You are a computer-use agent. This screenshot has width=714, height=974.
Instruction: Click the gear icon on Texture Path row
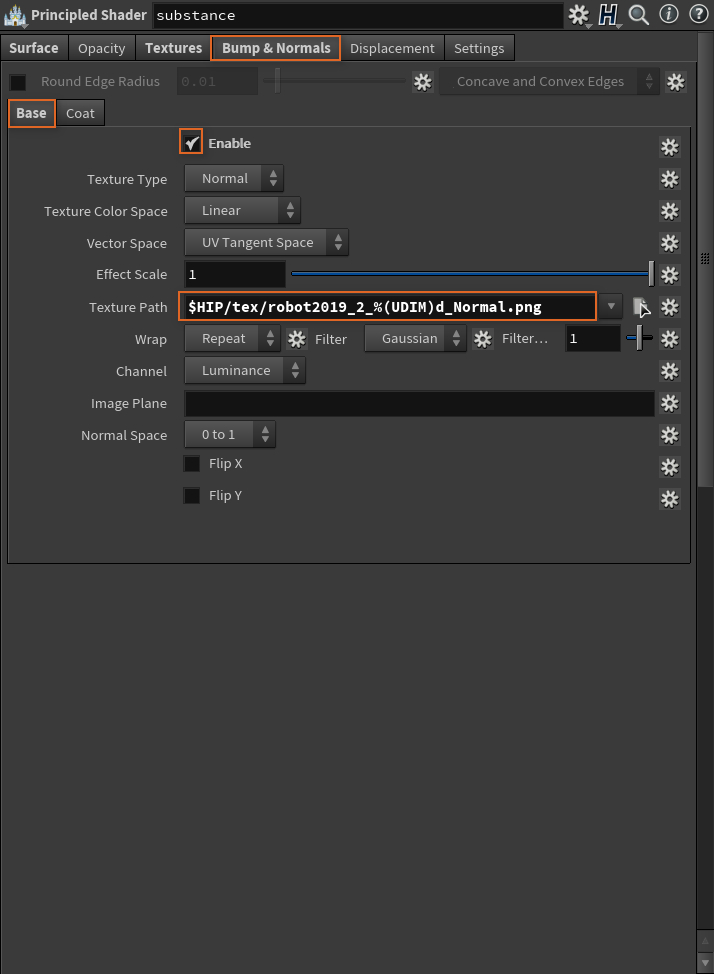click(x=669, y=307)
